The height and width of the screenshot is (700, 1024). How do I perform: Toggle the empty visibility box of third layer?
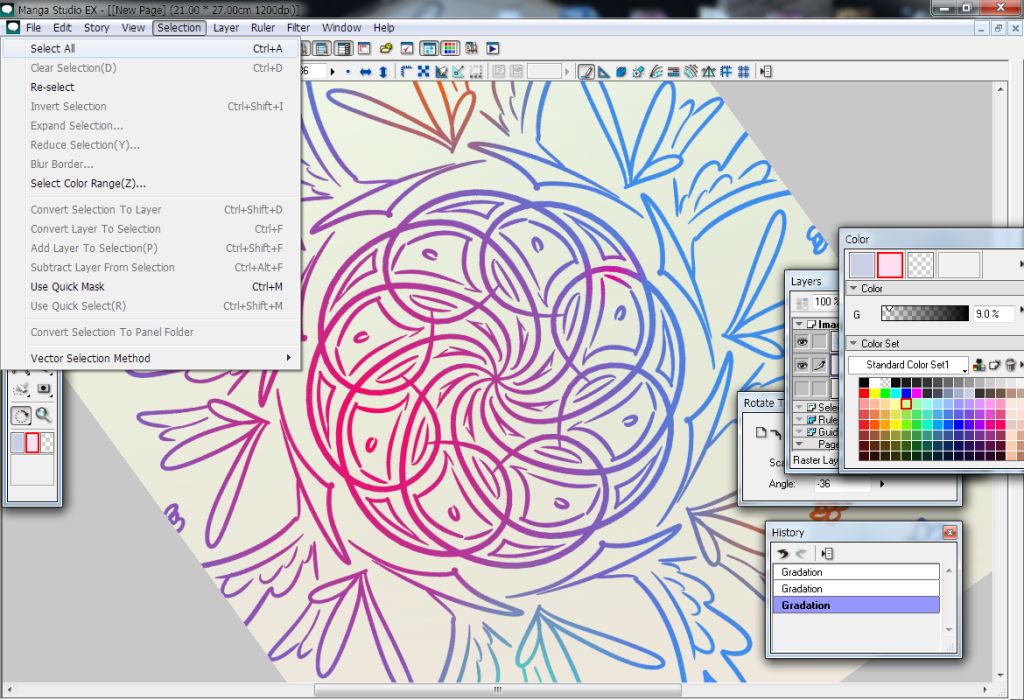[x=802, y=388]
